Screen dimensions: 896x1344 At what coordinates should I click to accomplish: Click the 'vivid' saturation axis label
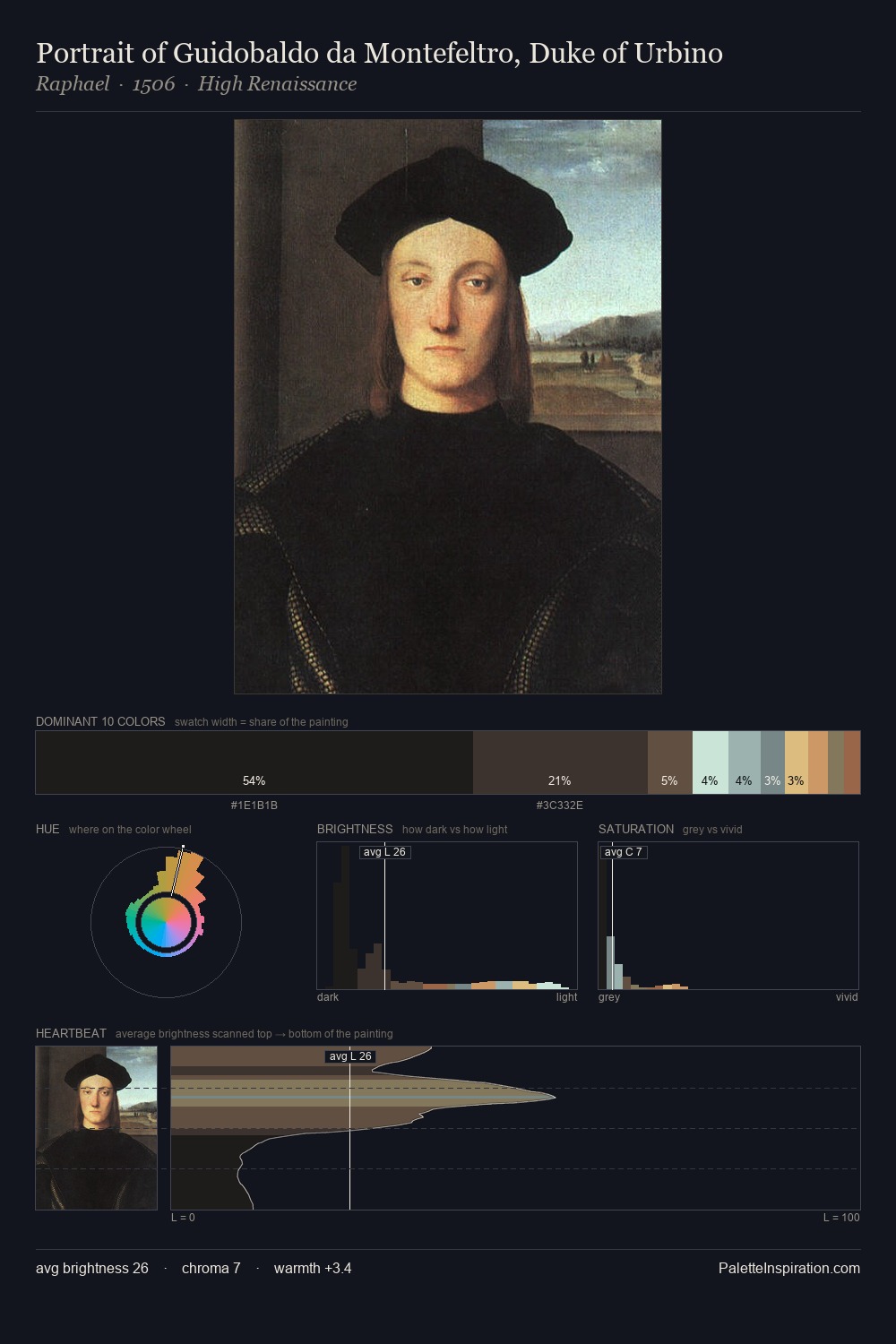tap(847, 997)
